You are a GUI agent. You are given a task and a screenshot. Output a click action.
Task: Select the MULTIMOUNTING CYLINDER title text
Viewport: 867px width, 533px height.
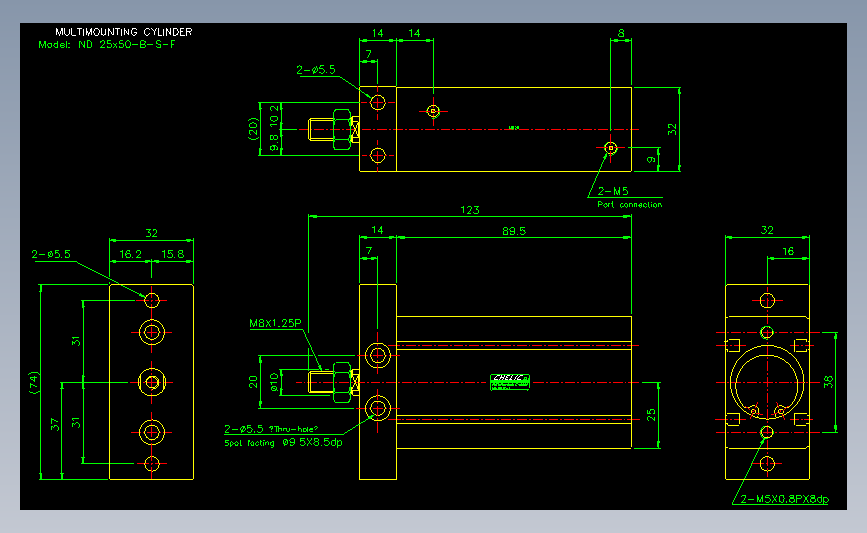124,32
